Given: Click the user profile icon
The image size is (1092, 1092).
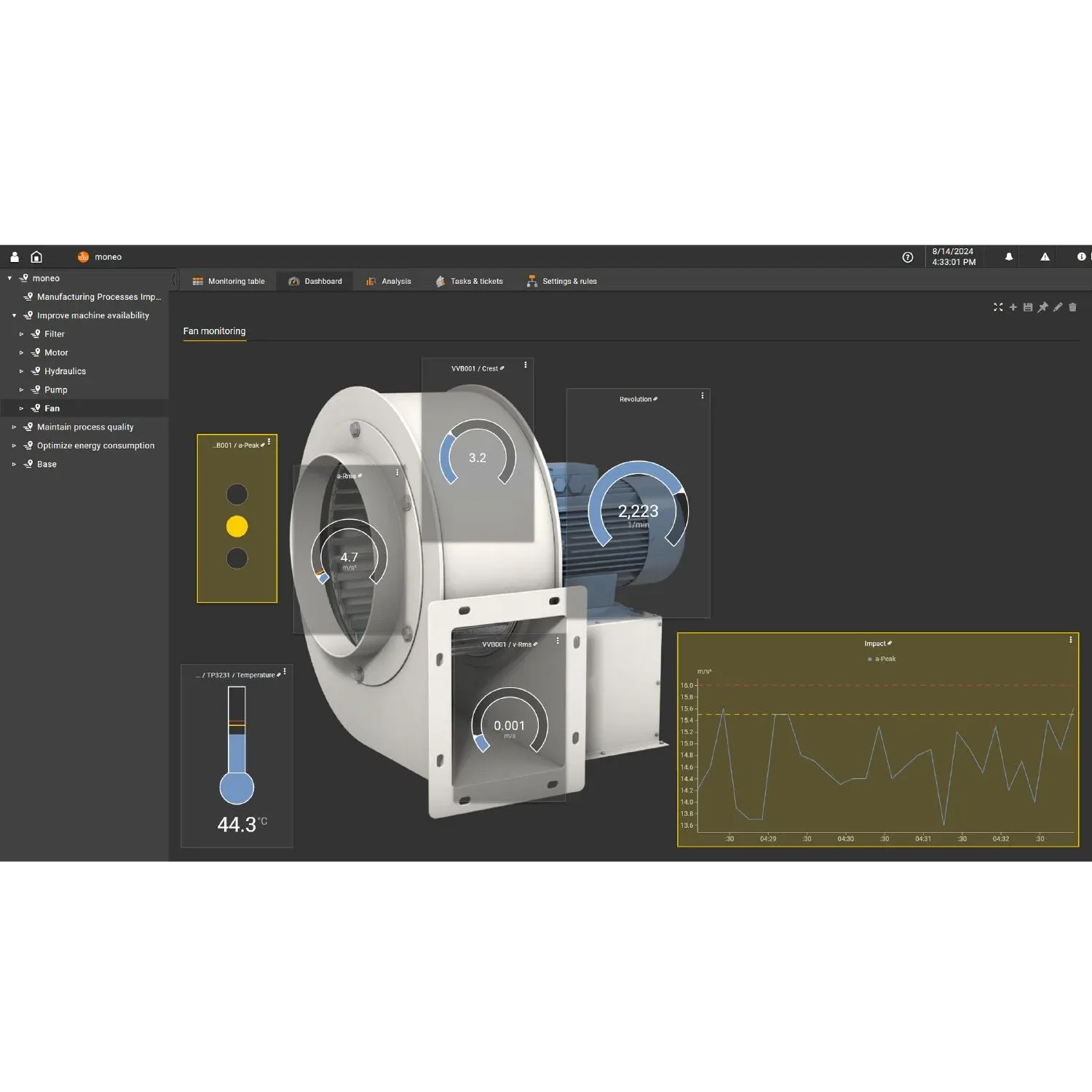Looking at the screenshot, I should 15,257.
